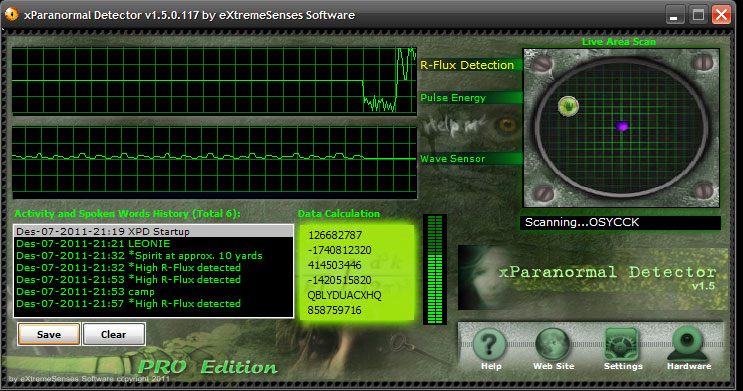Viewport: 743px width, 391px height.
Task: Click data value -1420515820
Action: [340, 280]
